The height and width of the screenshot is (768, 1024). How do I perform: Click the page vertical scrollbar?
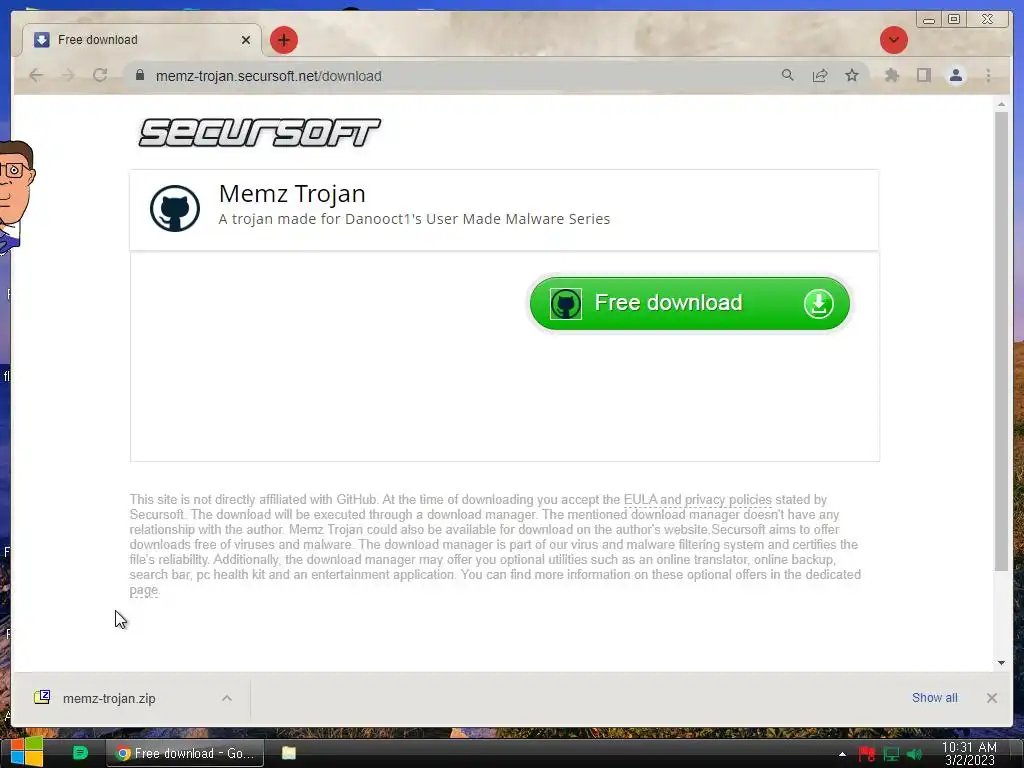click(1001, 340)
